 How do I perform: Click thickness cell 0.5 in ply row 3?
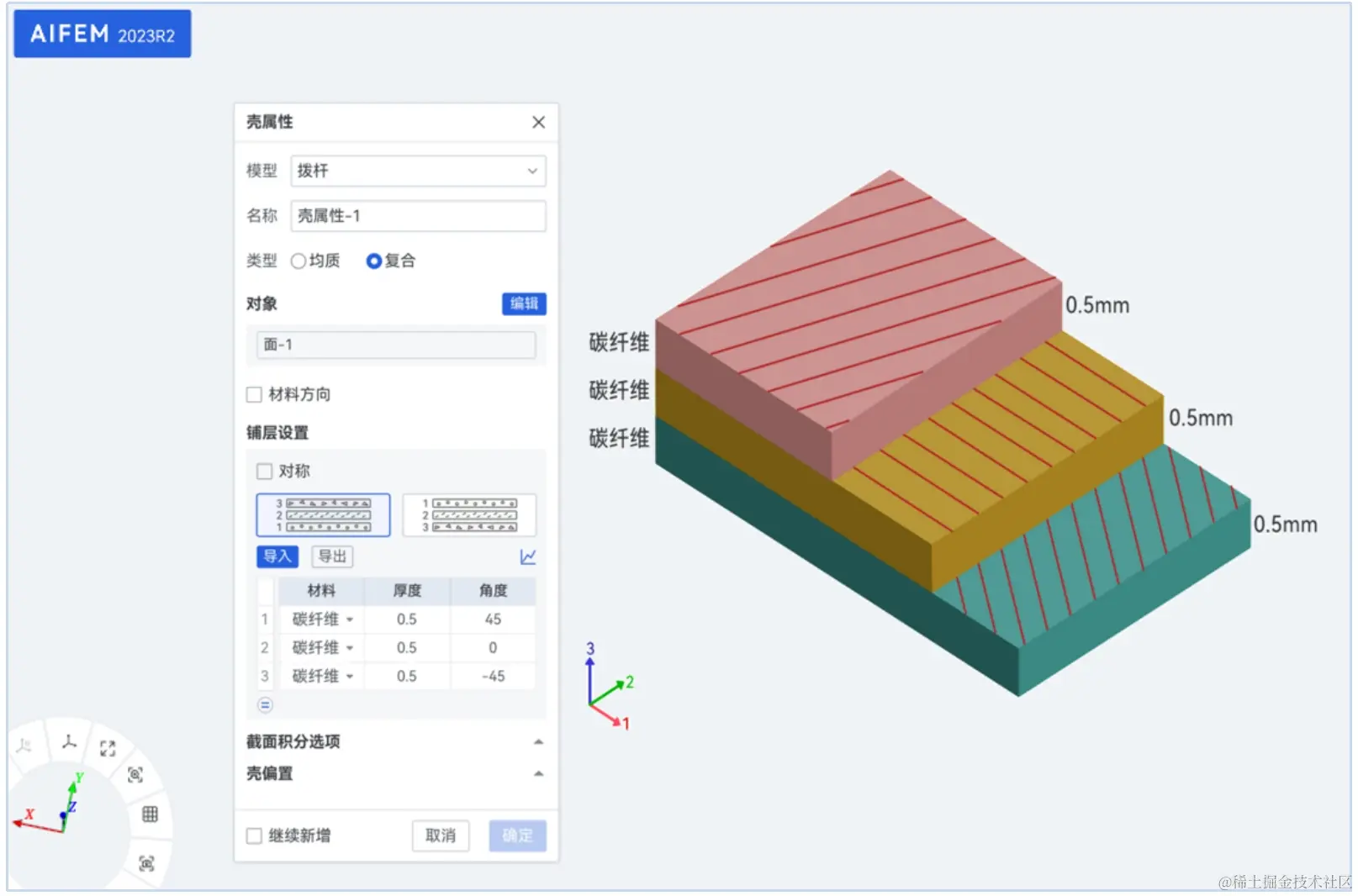[407, 677]
